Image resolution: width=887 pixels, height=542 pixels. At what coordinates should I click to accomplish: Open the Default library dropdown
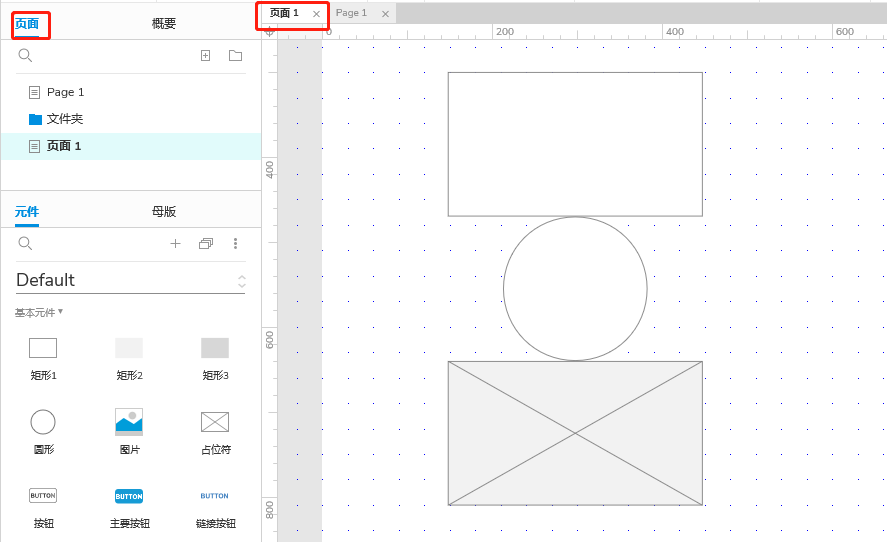click(x=131, y=281)
